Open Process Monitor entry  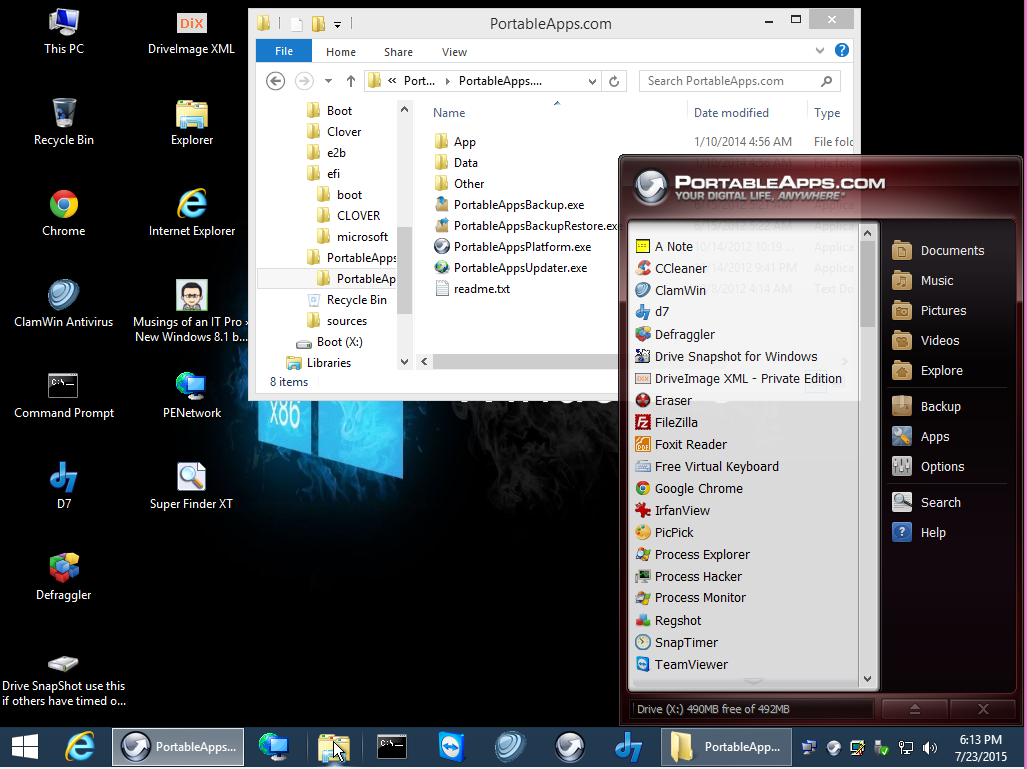click(690, 597)
